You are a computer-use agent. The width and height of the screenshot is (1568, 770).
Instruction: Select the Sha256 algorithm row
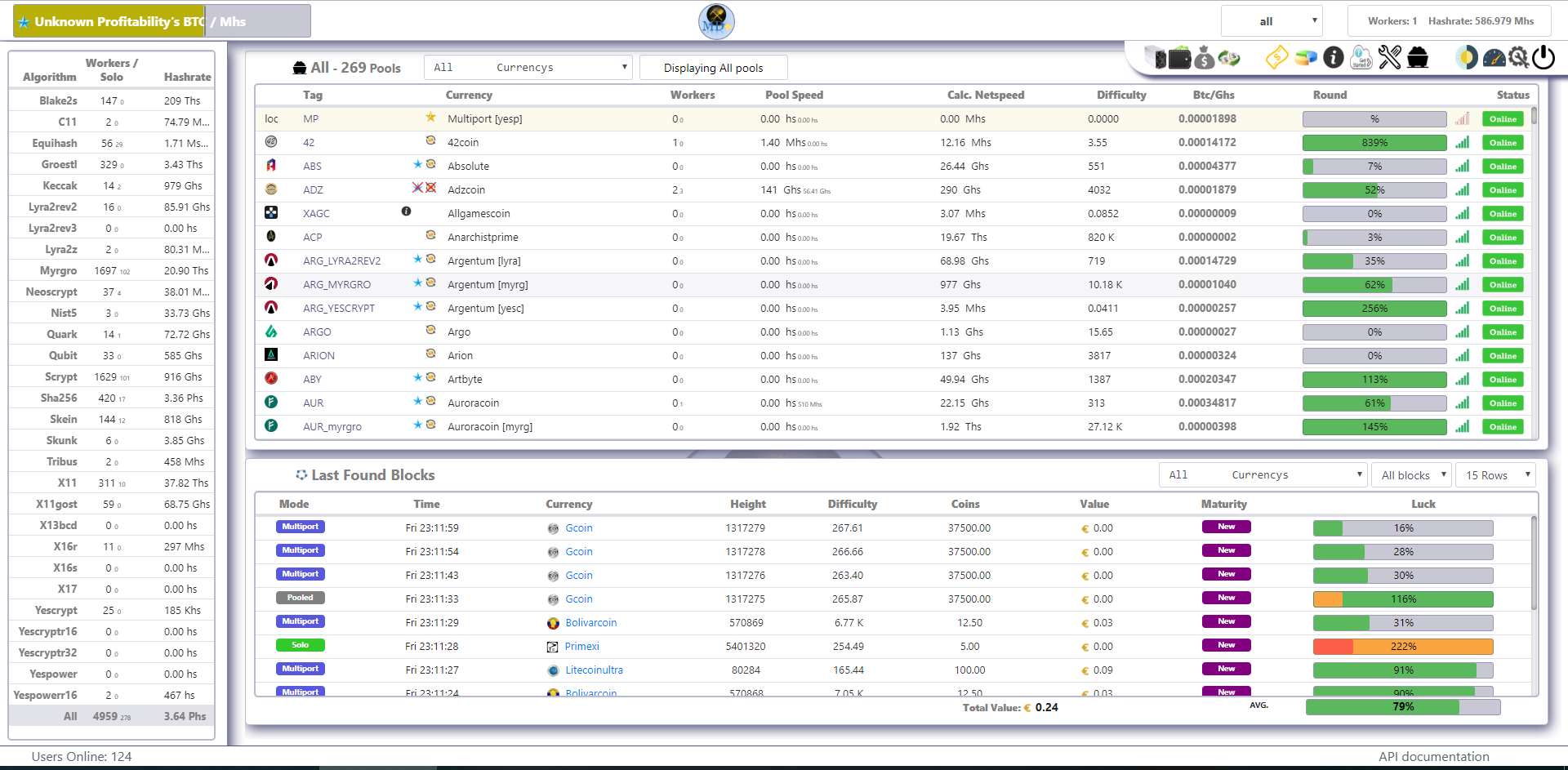tap(111, 398)
